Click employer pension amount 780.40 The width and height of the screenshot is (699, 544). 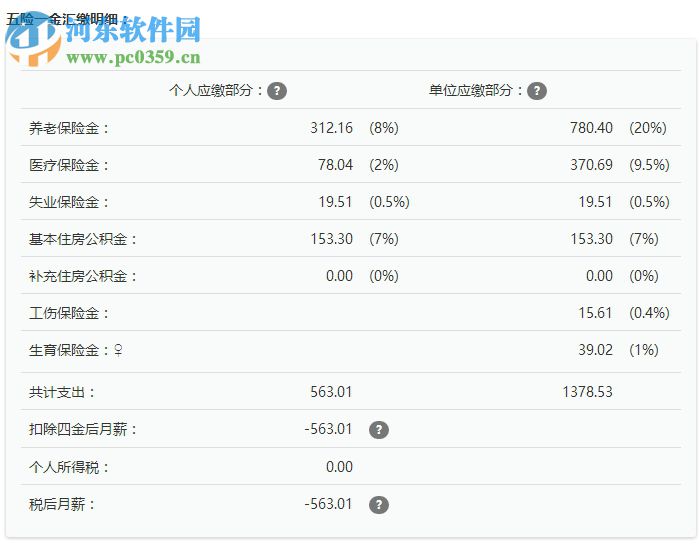[x=591, y=128]
